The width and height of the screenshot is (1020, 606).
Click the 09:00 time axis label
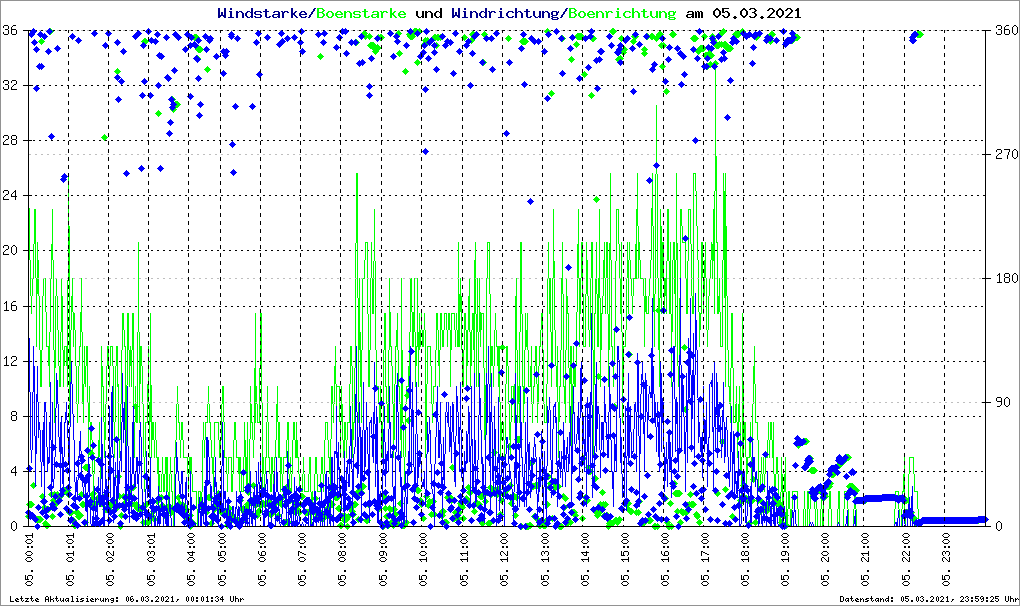(384, 563)
